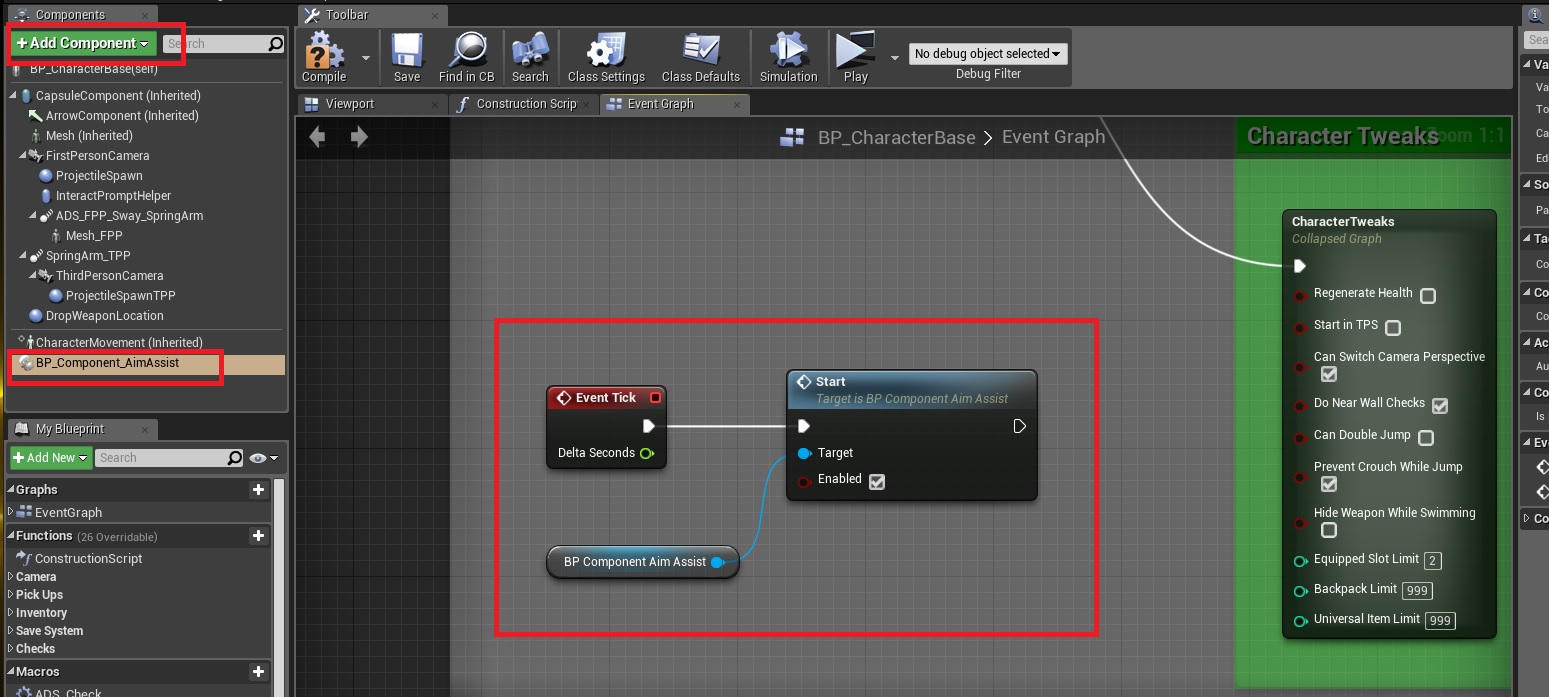
Task: Uncheck Enabled on the Start node
Action: [877, 481]
